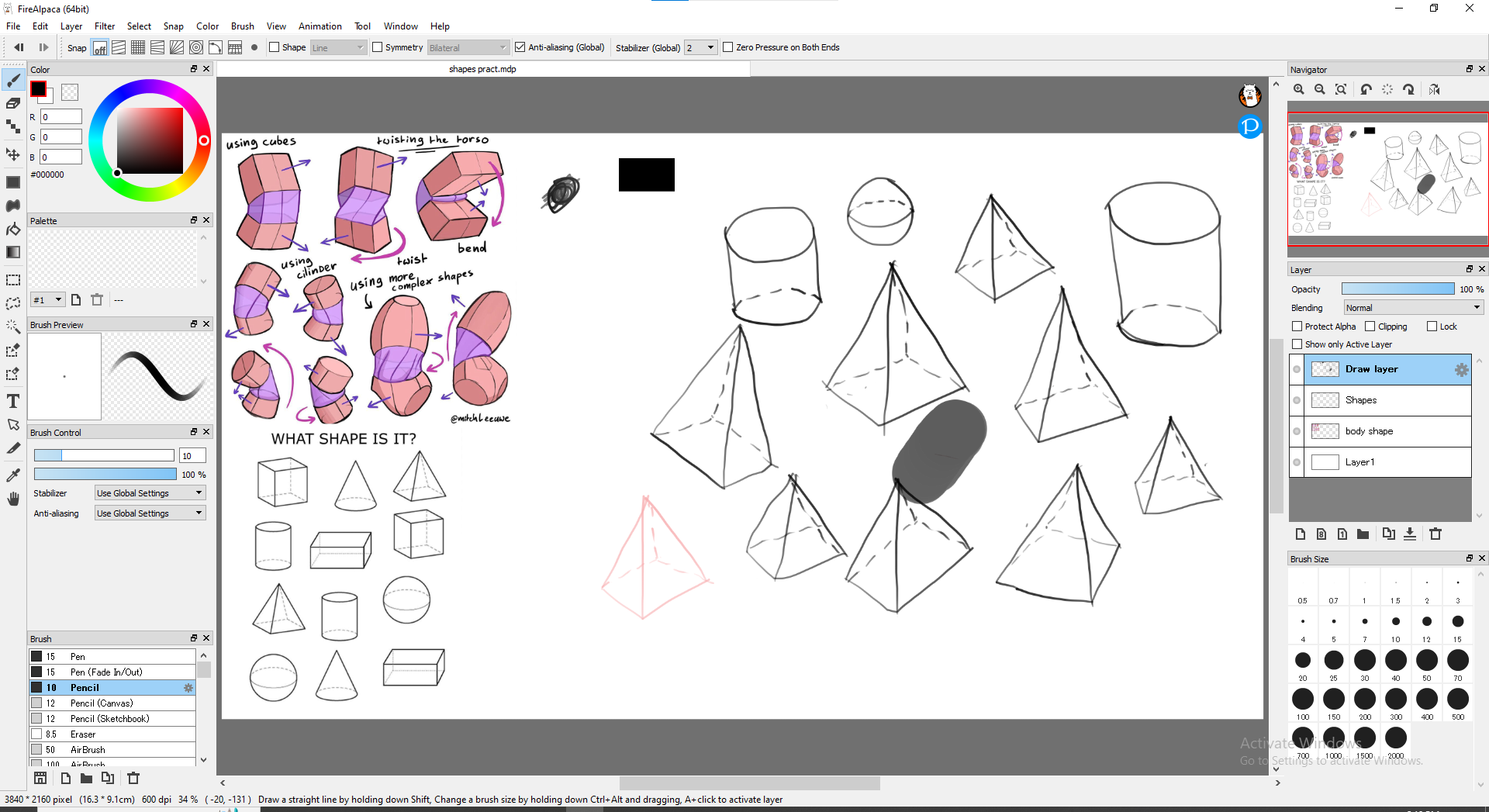This screenshot has width=1489, height=812.
Task: Zoom out using Navigator magnifier minus
Action: click(1320, 89)
